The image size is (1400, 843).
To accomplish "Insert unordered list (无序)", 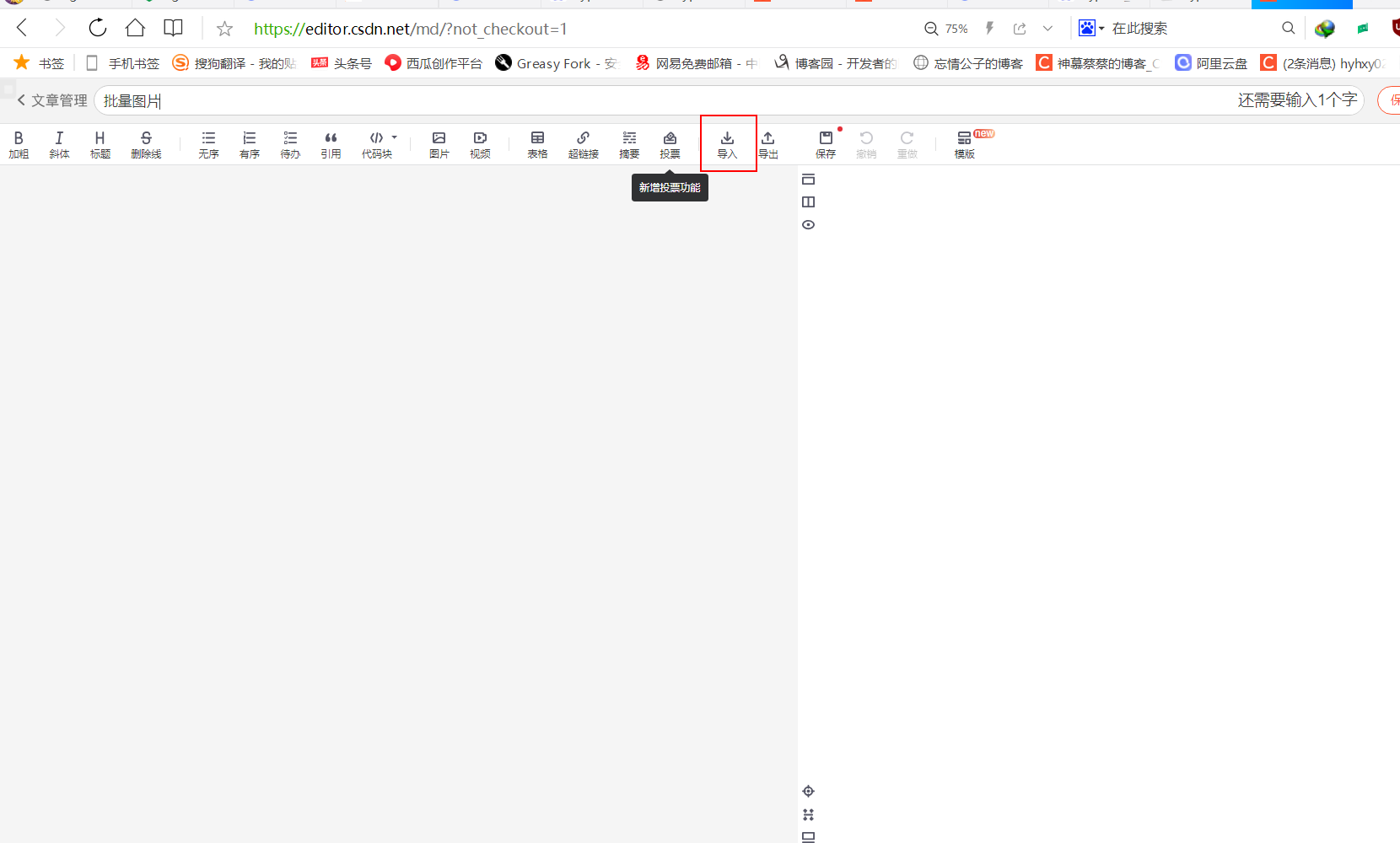I will [x=208, y=144].
